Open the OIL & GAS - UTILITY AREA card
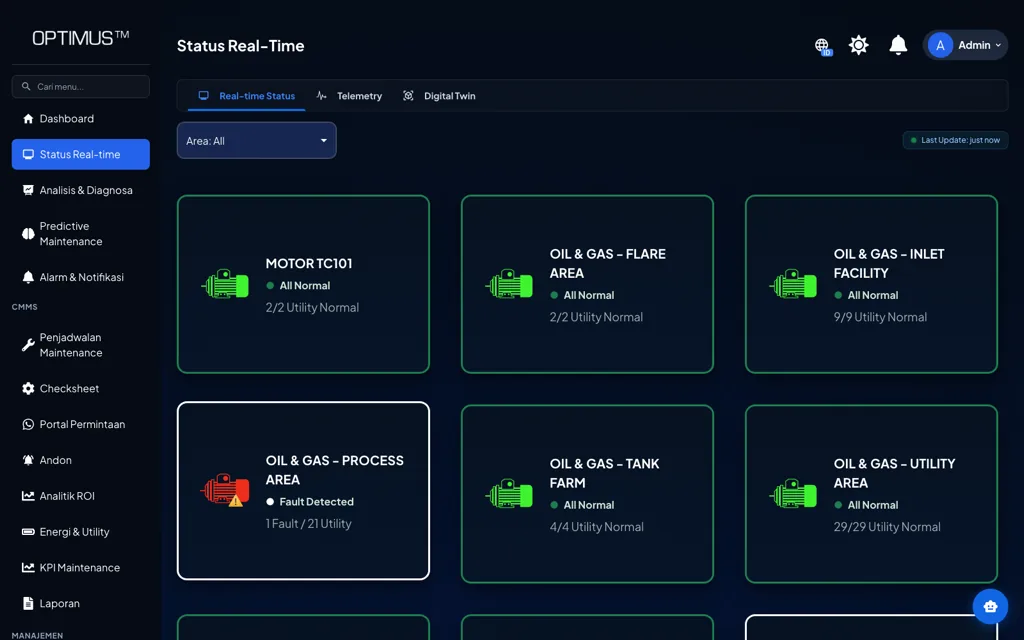Image resolution: width=1024 pixels, height=640 pixels. pyautogui.click(x=871, y=494)
